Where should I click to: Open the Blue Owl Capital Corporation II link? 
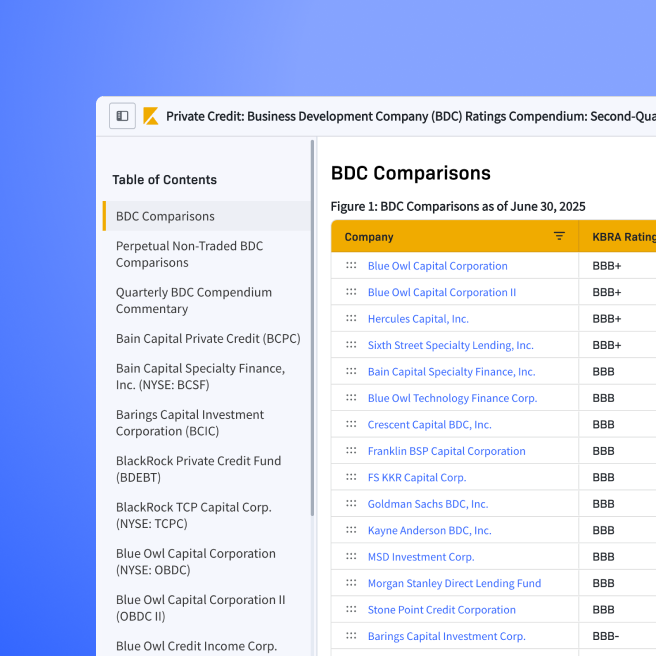pos(442,292)
